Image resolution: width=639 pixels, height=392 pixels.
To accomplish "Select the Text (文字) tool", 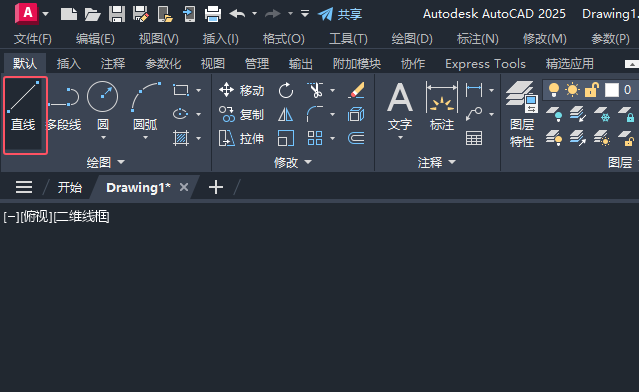I will (400, 106).
